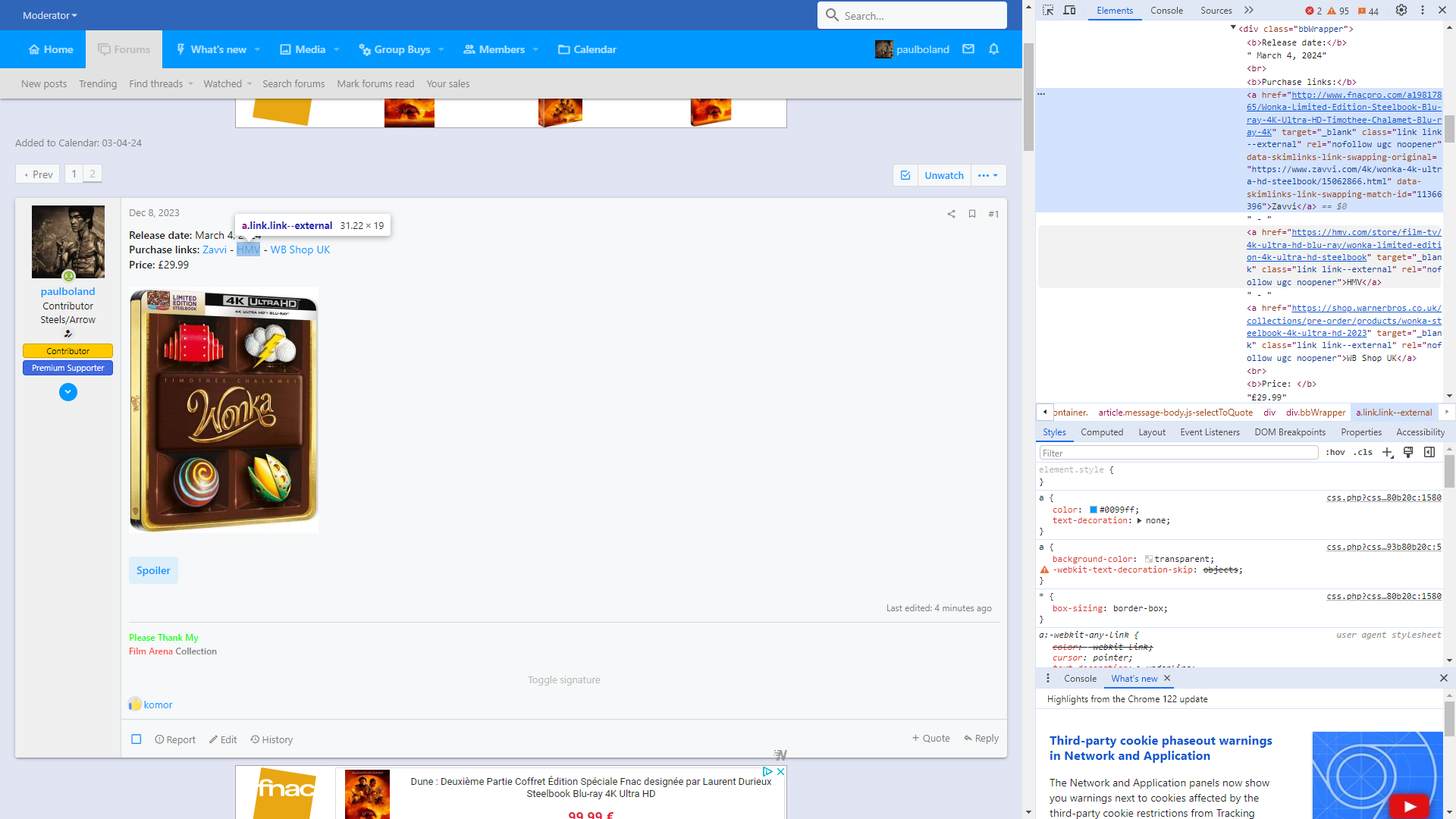Close the DevTools bottom drawer
This screenshot has width=1456, height=819.
click(1443, 679)
